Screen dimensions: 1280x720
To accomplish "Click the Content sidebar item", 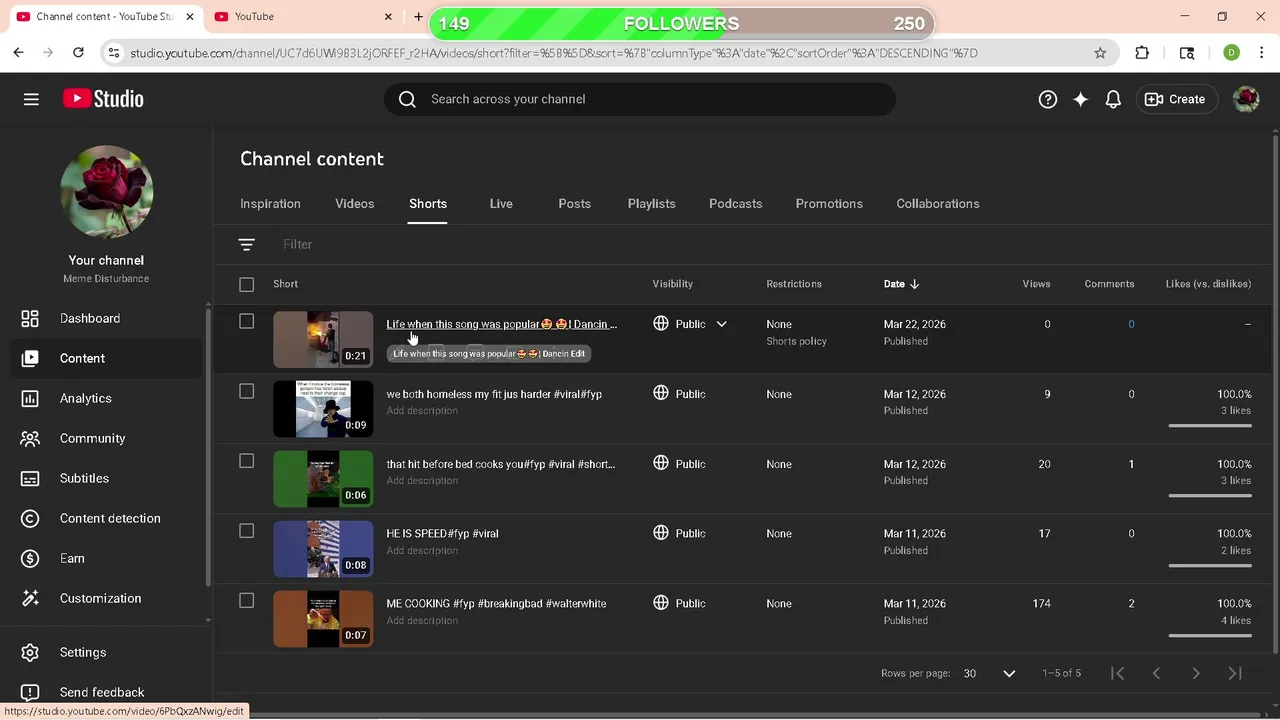I will 106,358.
